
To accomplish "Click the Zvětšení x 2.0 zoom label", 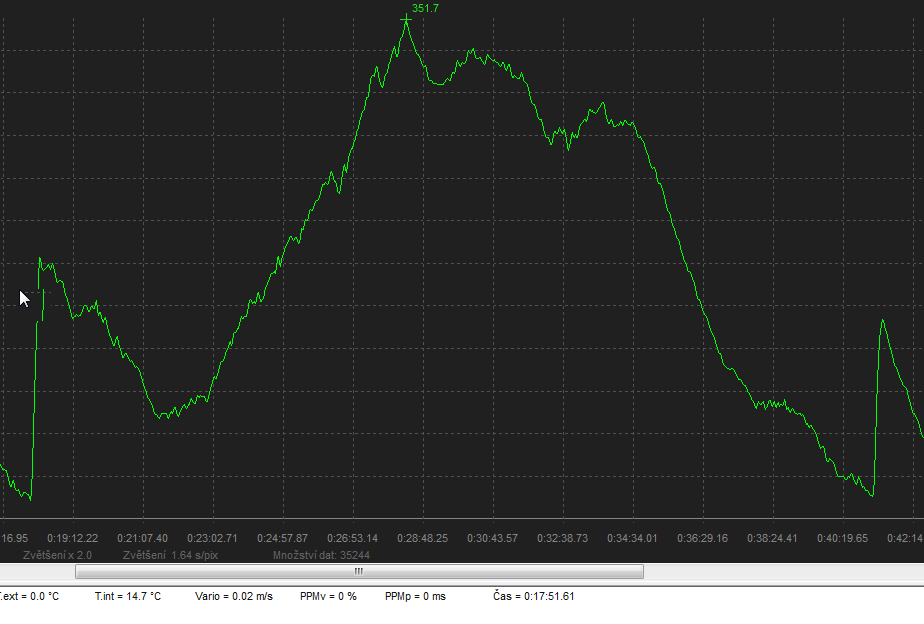I will (x=57, y=555).
